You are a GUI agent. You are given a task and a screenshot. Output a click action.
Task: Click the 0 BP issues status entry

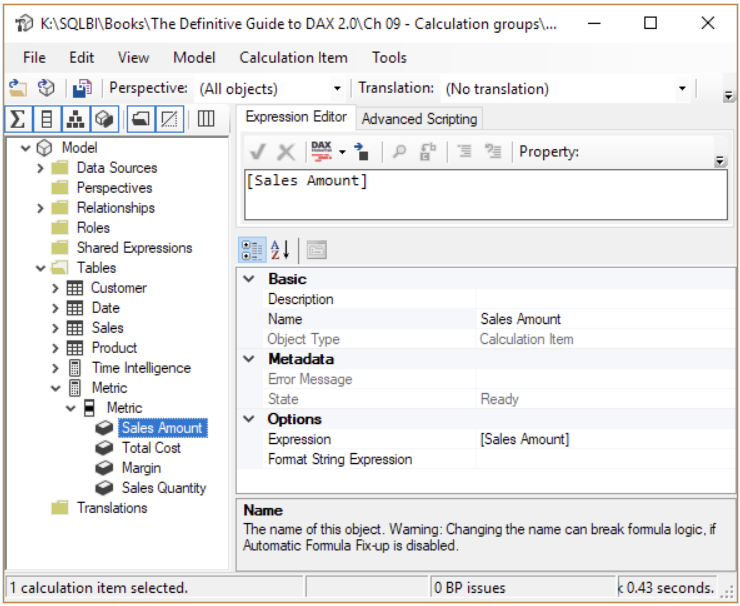(523, 588)
